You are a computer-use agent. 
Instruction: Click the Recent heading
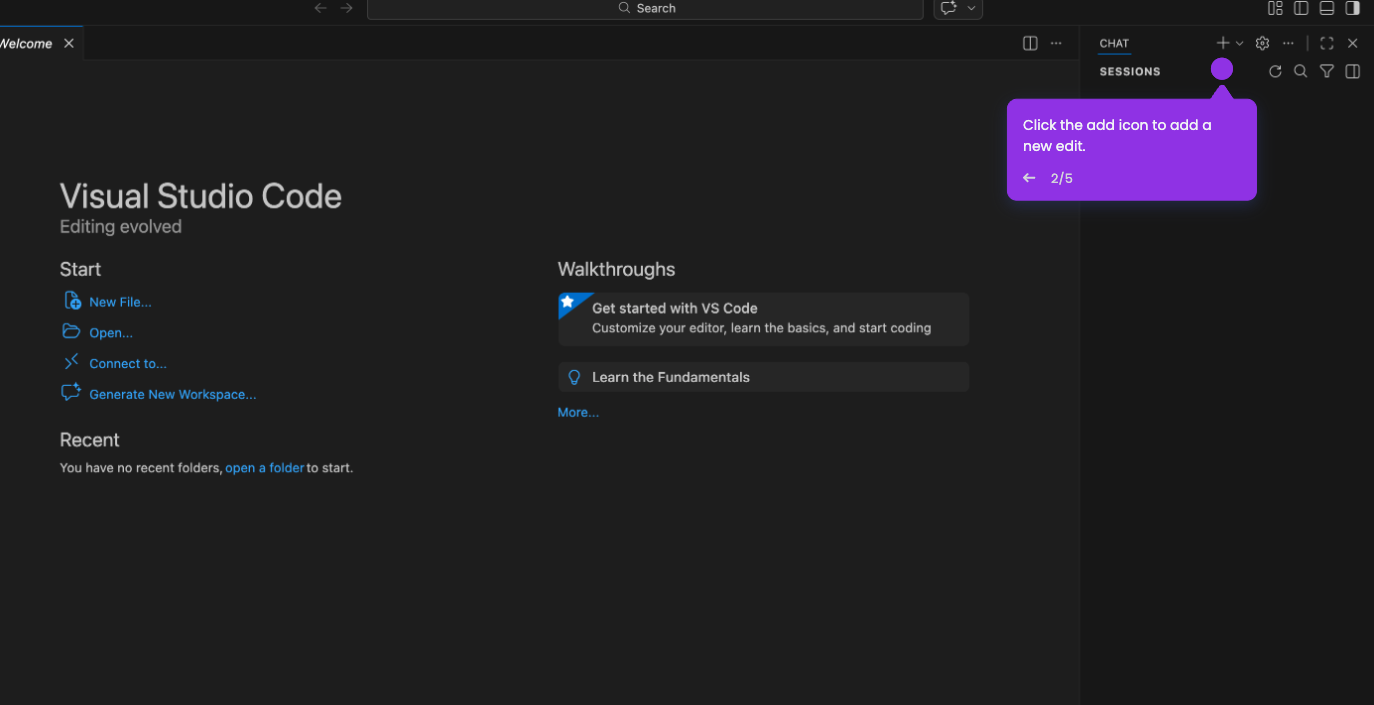point(89,440)
